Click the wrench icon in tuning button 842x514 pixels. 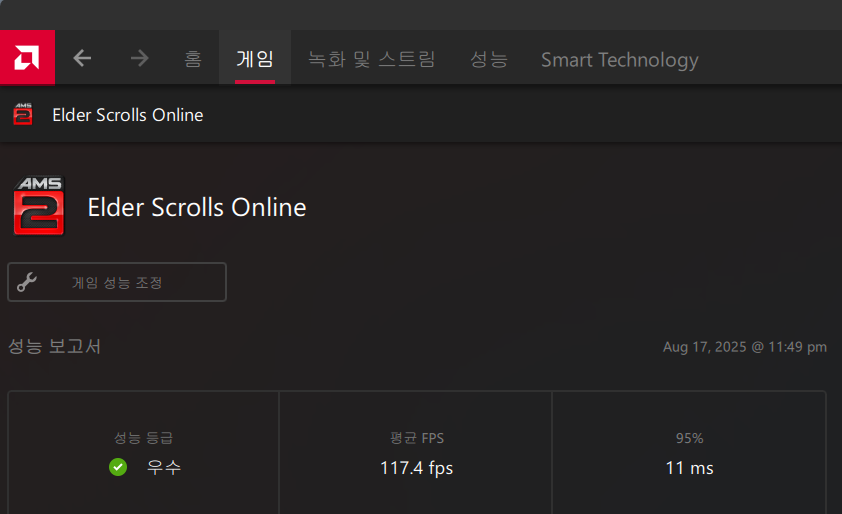click(x=27, y=282)
